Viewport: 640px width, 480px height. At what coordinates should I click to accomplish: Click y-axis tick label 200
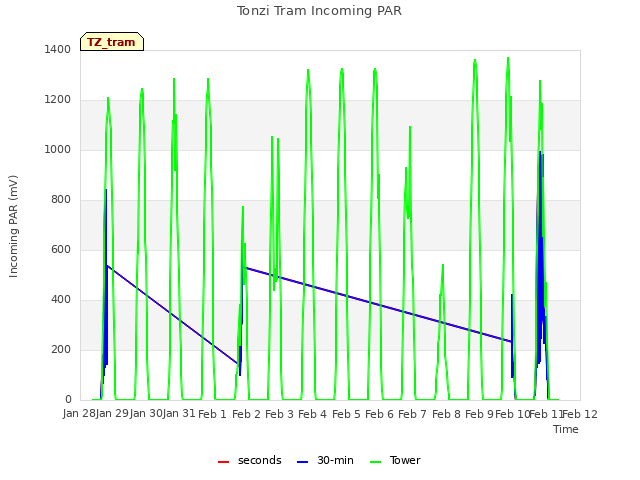(61, 349)
